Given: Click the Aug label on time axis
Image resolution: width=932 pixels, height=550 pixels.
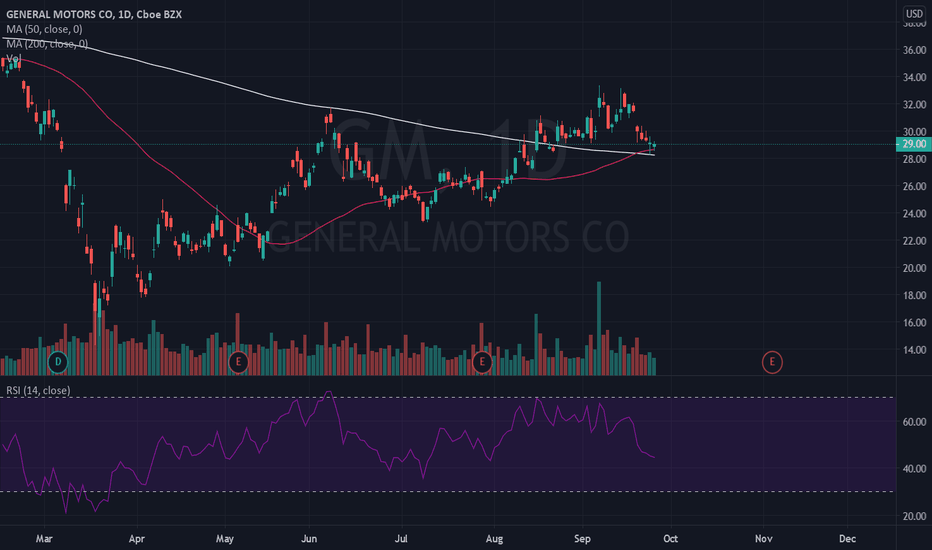Looking at the screenshot, I should click(495, 539).
